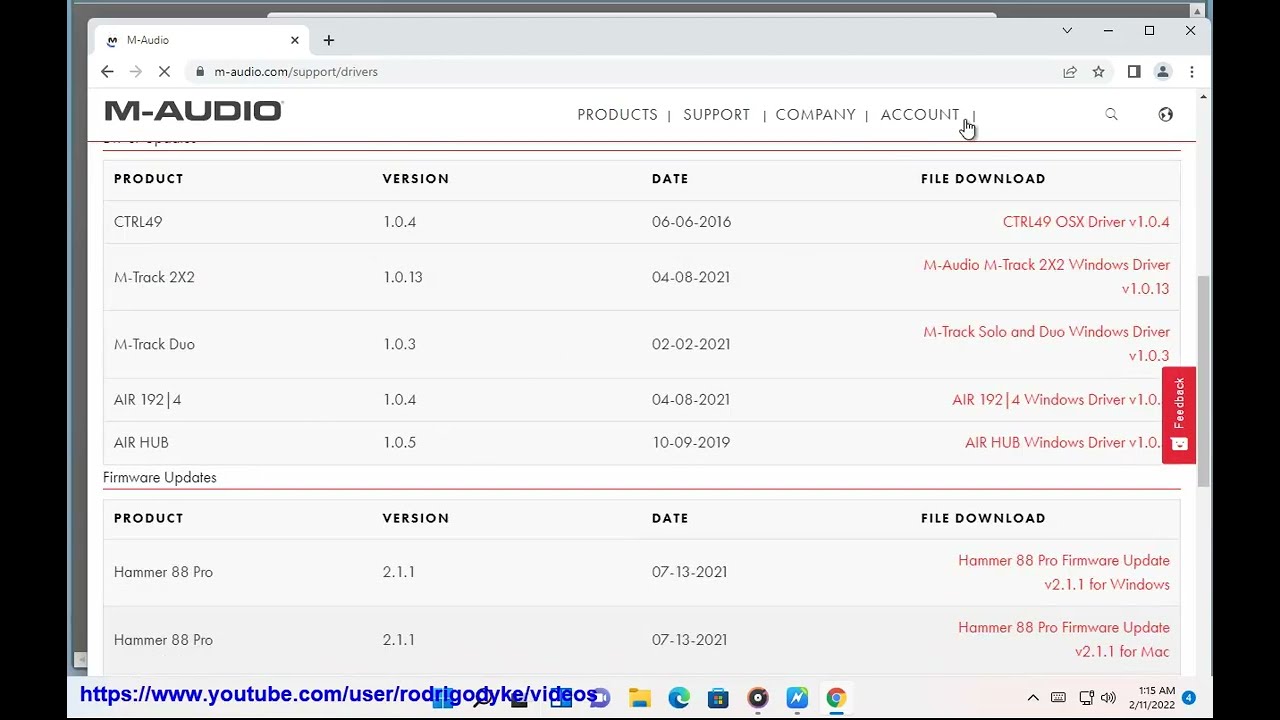Open the ACCOUNT menu

[919, 114]
